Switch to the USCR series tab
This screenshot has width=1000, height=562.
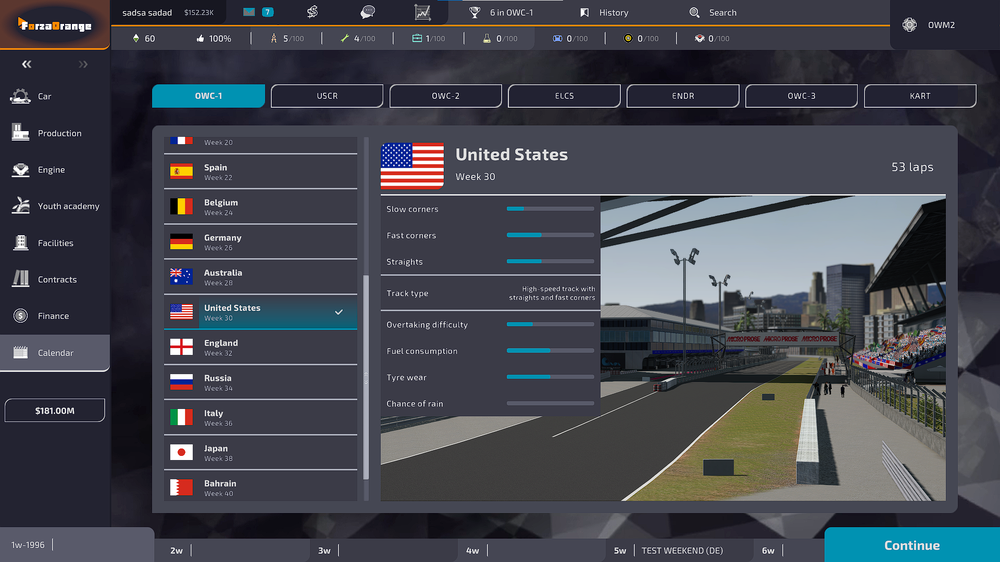click(x=327, y=96)
